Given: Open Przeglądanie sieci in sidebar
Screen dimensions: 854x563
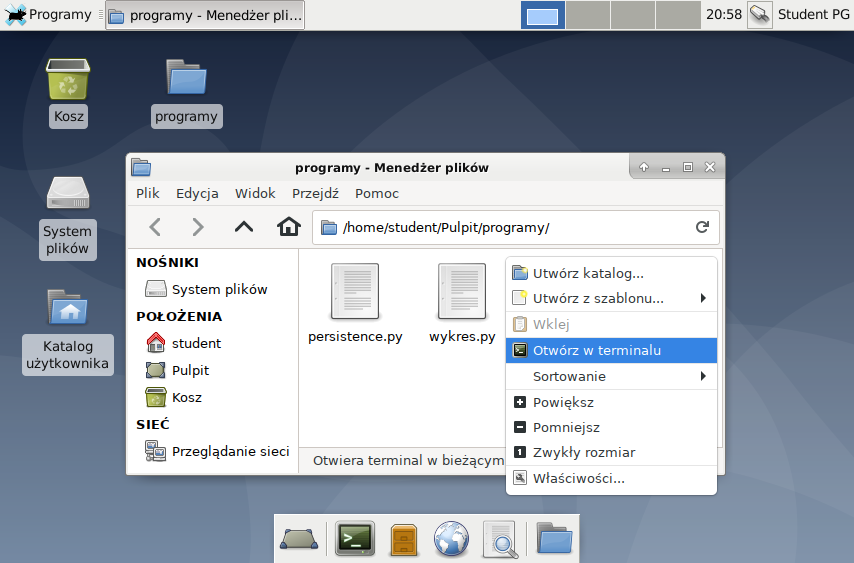Looking at the screenshot, I should point(217,451).
